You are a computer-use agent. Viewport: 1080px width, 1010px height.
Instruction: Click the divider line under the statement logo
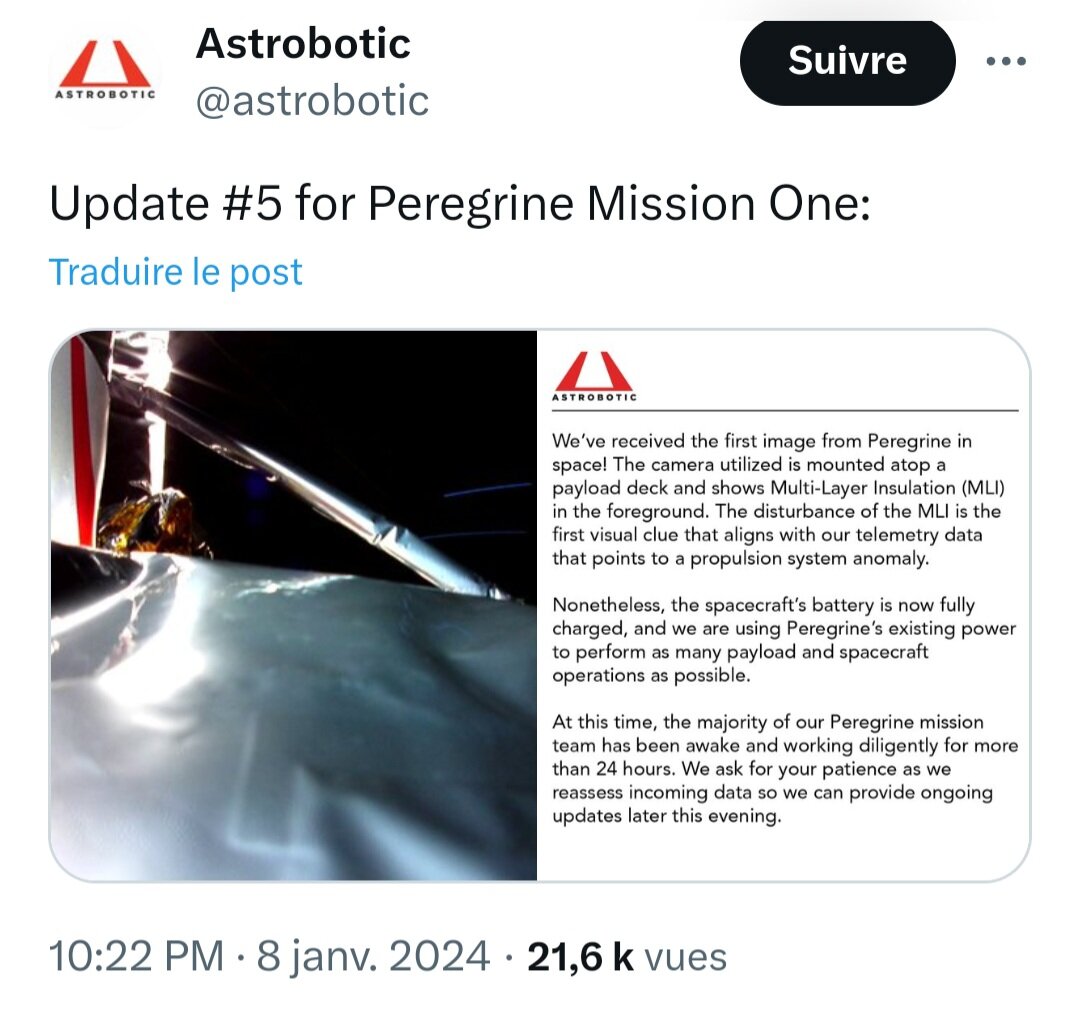785,411
